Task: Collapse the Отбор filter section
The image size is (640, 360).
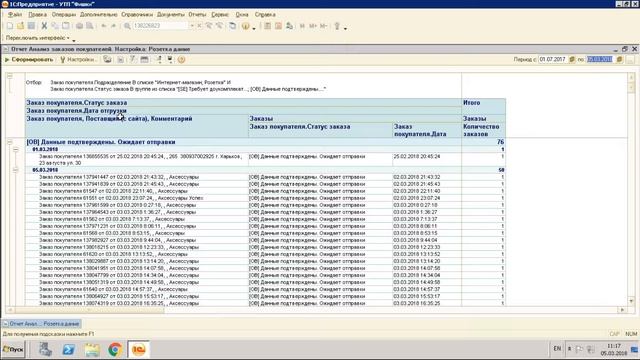Action: tap(10, 76)
